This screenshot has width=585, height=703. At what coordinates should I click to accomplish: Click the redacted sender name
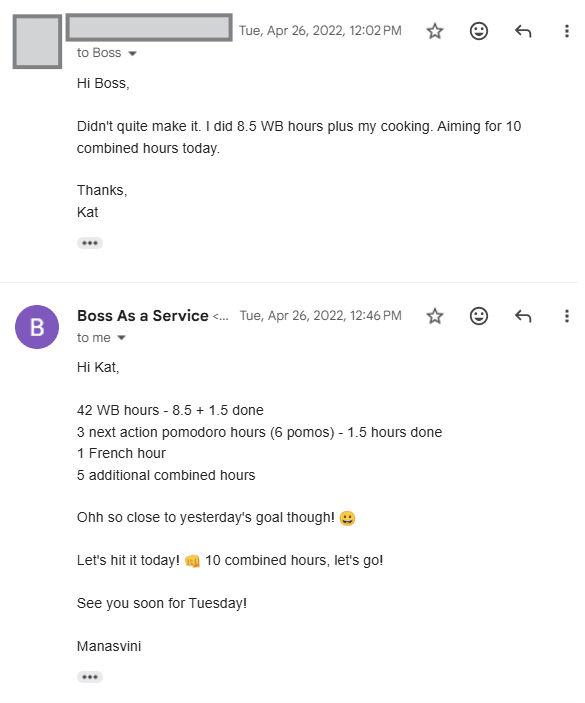tap(151, 28)
